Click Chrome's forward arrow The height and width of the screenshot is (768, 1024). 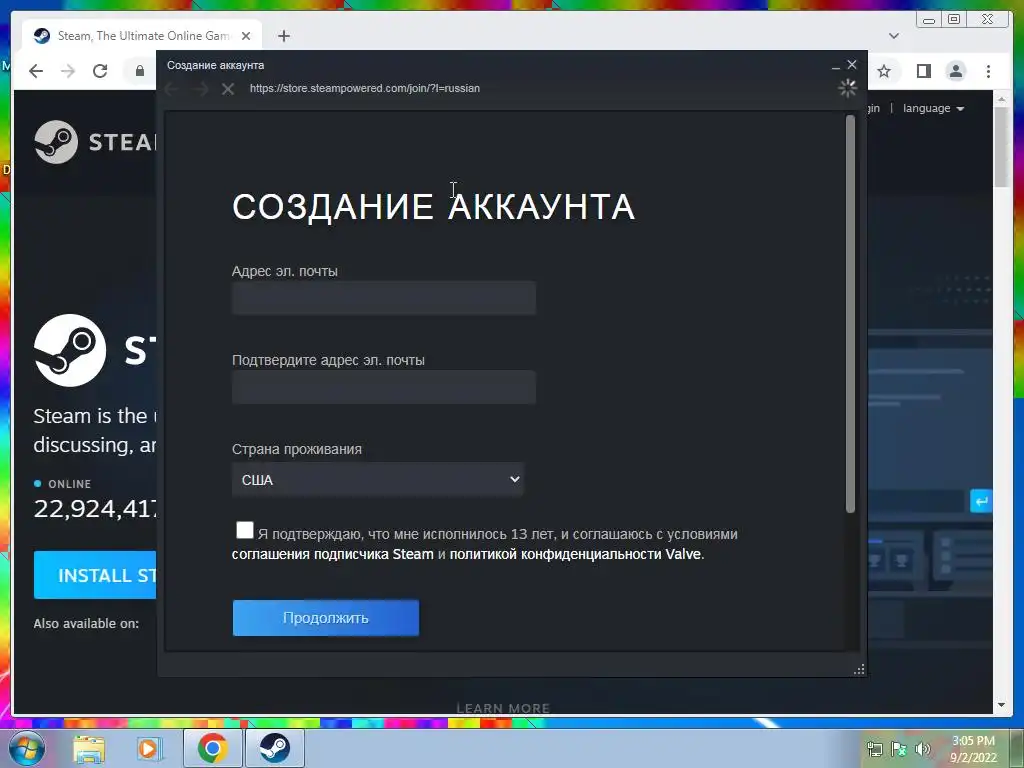68,71
